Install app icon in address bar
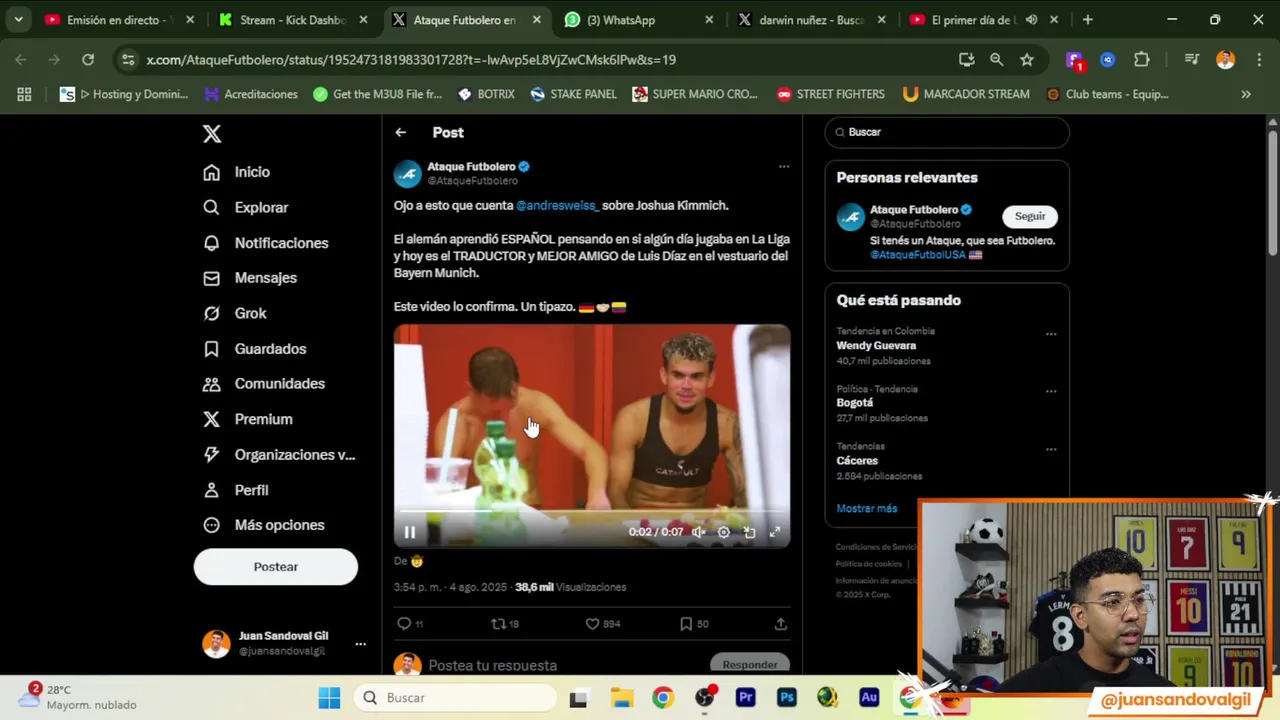This screenshot has height=720, width=1280. tap(966, 60)
